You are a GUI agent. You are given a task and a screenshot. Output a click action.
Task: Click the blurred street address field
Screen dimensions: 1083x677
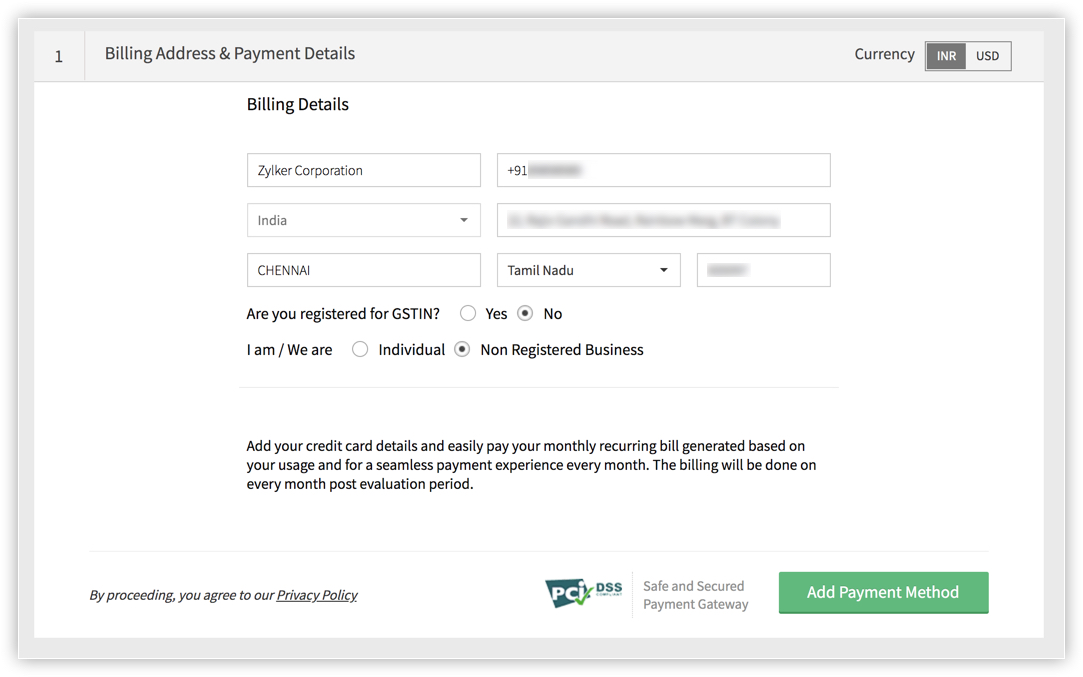[663, 220]
